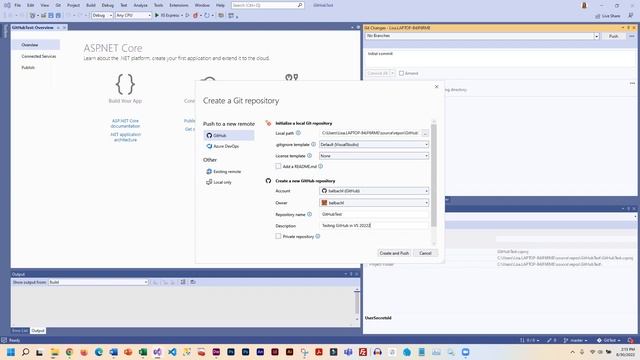Click the Repository name field
The image size is (640, 360).
[374, 214]
